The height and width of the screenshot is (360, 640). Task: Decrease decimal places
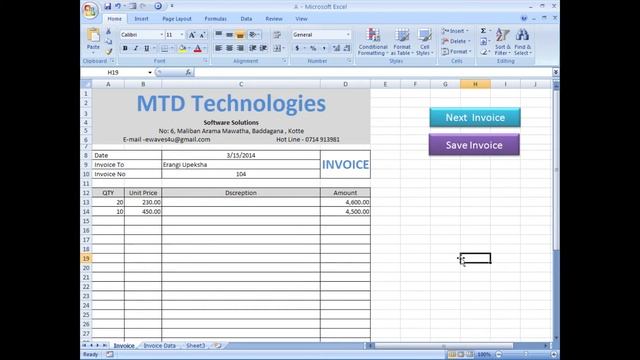[x=347, y=49]
